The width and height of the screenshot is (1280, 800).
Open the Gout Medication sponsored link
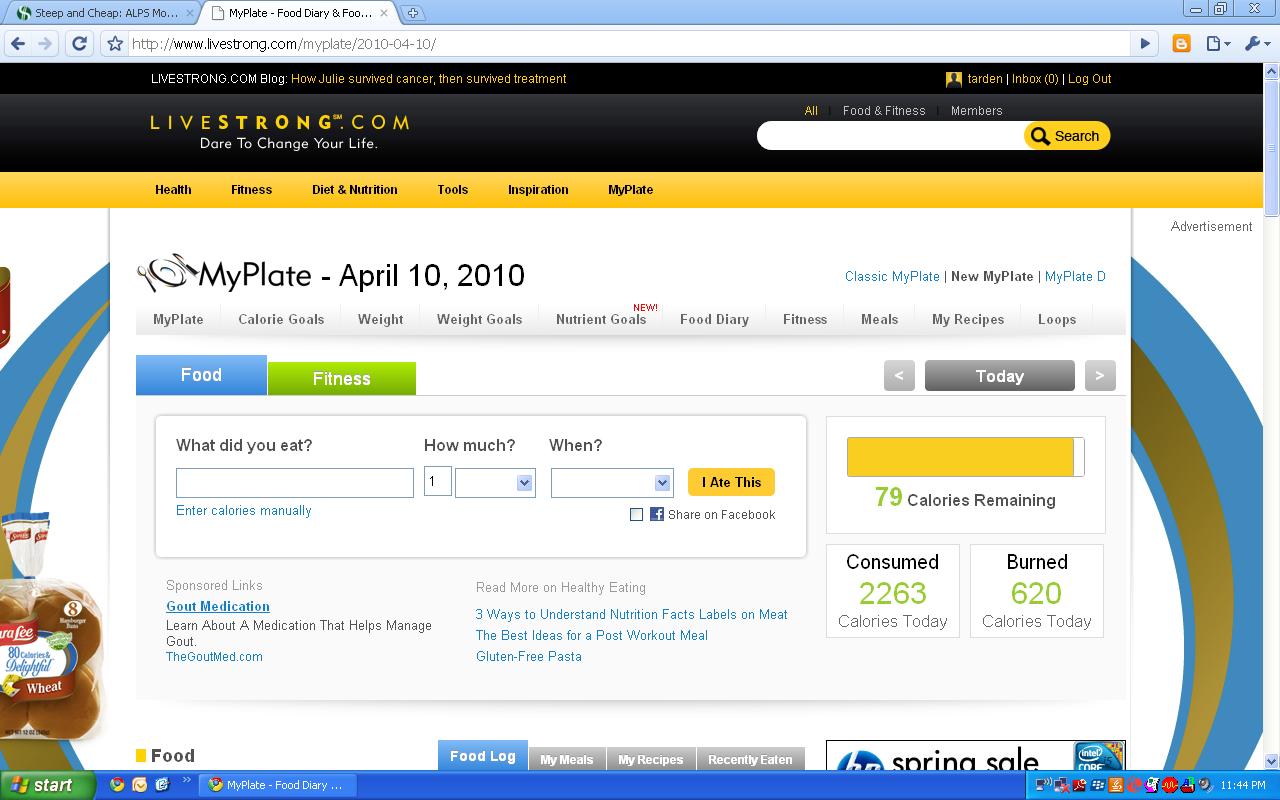point(218,606)
